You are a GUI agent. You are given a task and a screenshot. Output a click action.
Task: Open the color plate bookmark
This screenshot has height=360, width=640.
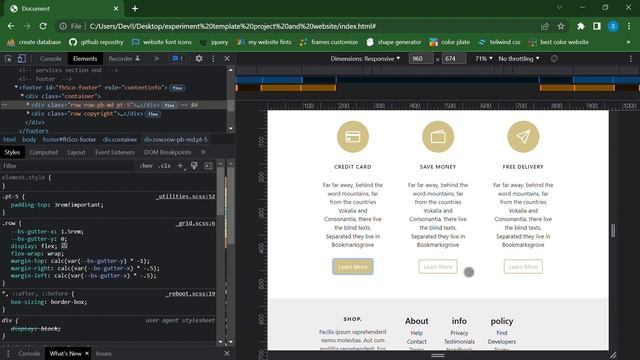450,42
